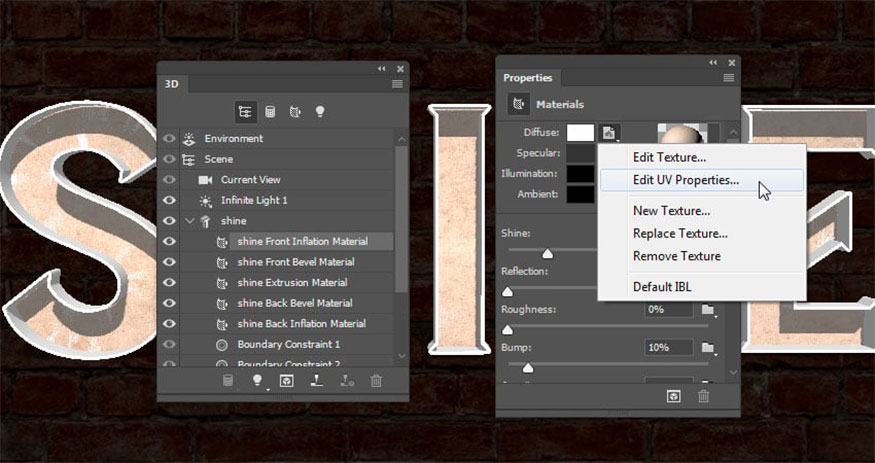Delete the 3D item with the trash icon

click(376, 380)
